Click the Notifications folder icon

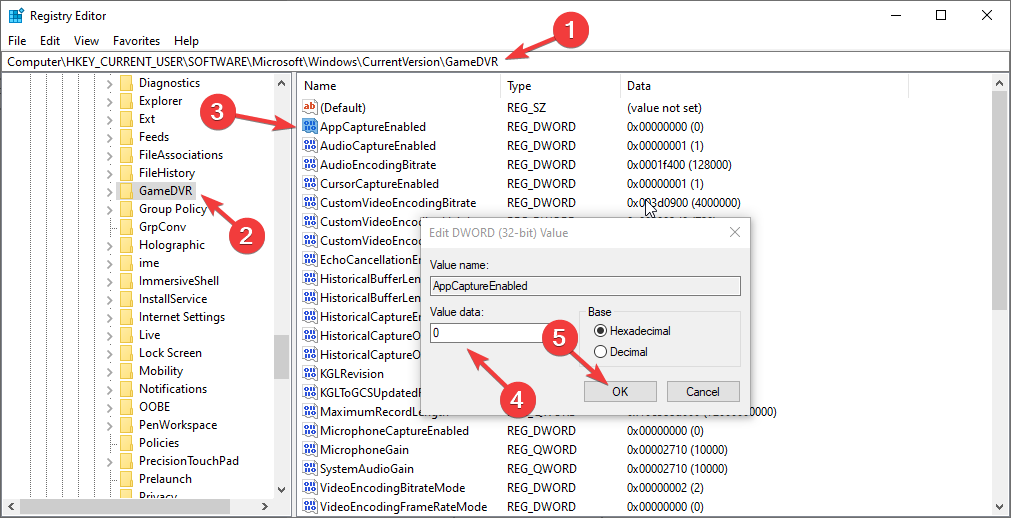point(126,389)
